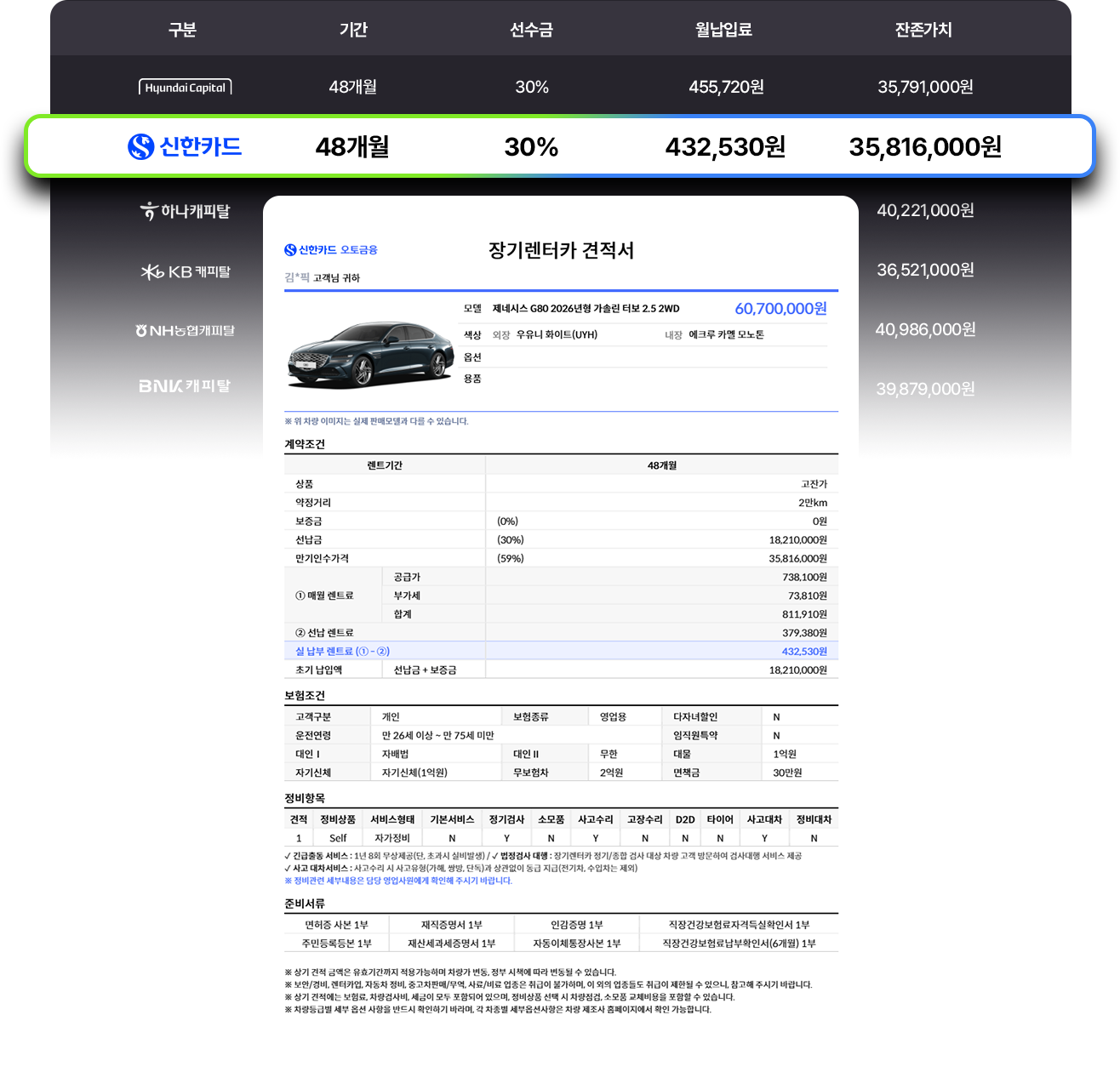Click the 잔존가치 column header

point(923,30)
